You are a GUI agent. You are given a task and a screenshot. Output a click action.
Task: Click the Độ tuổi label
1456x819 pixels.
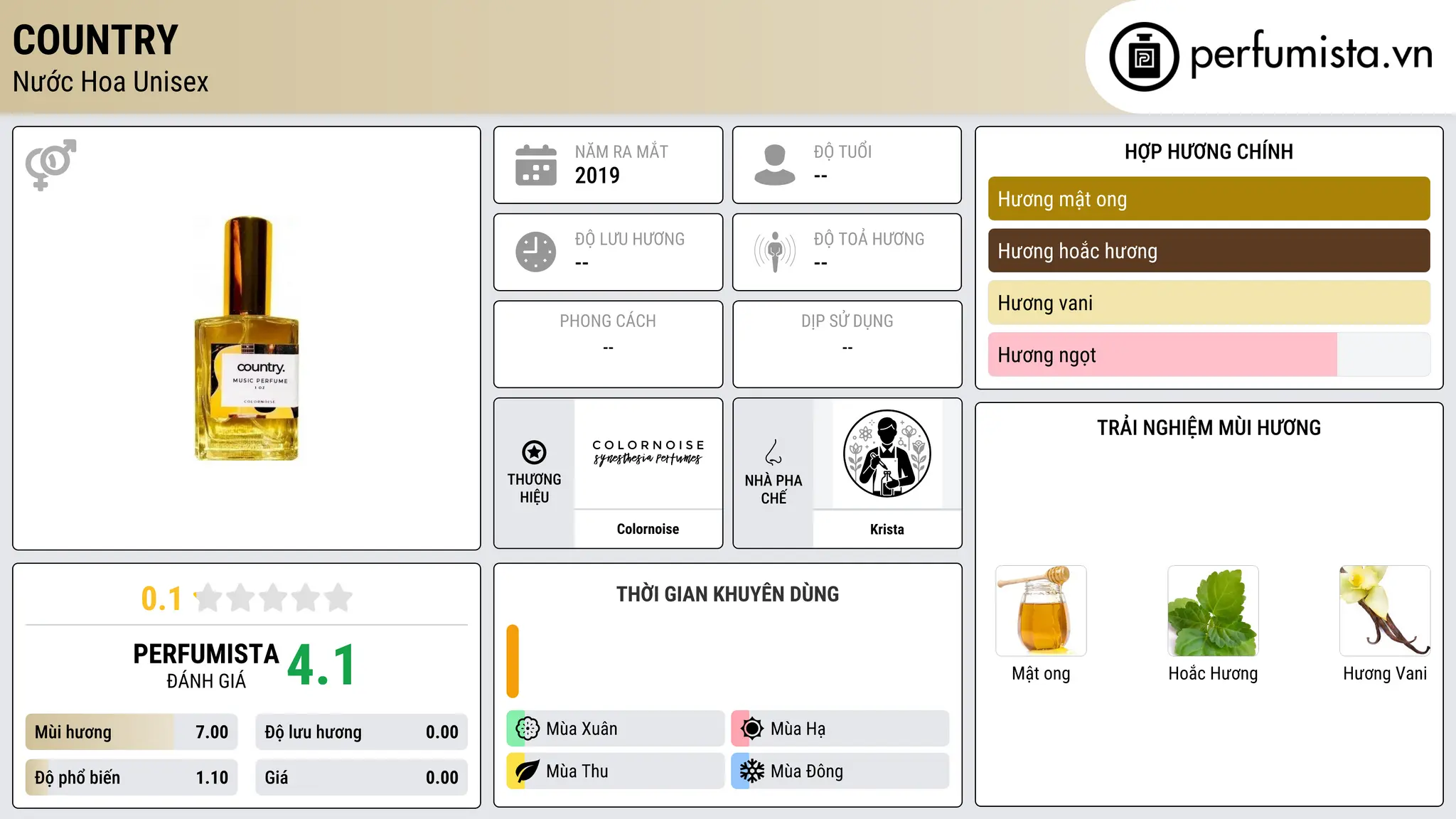pos(842,151)
